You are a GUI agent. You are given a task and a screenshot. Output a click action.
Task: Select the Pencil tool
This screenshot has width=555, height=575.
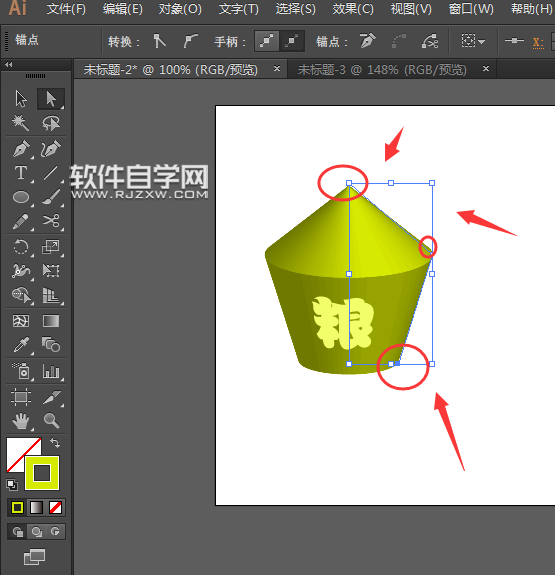point(21,221)
